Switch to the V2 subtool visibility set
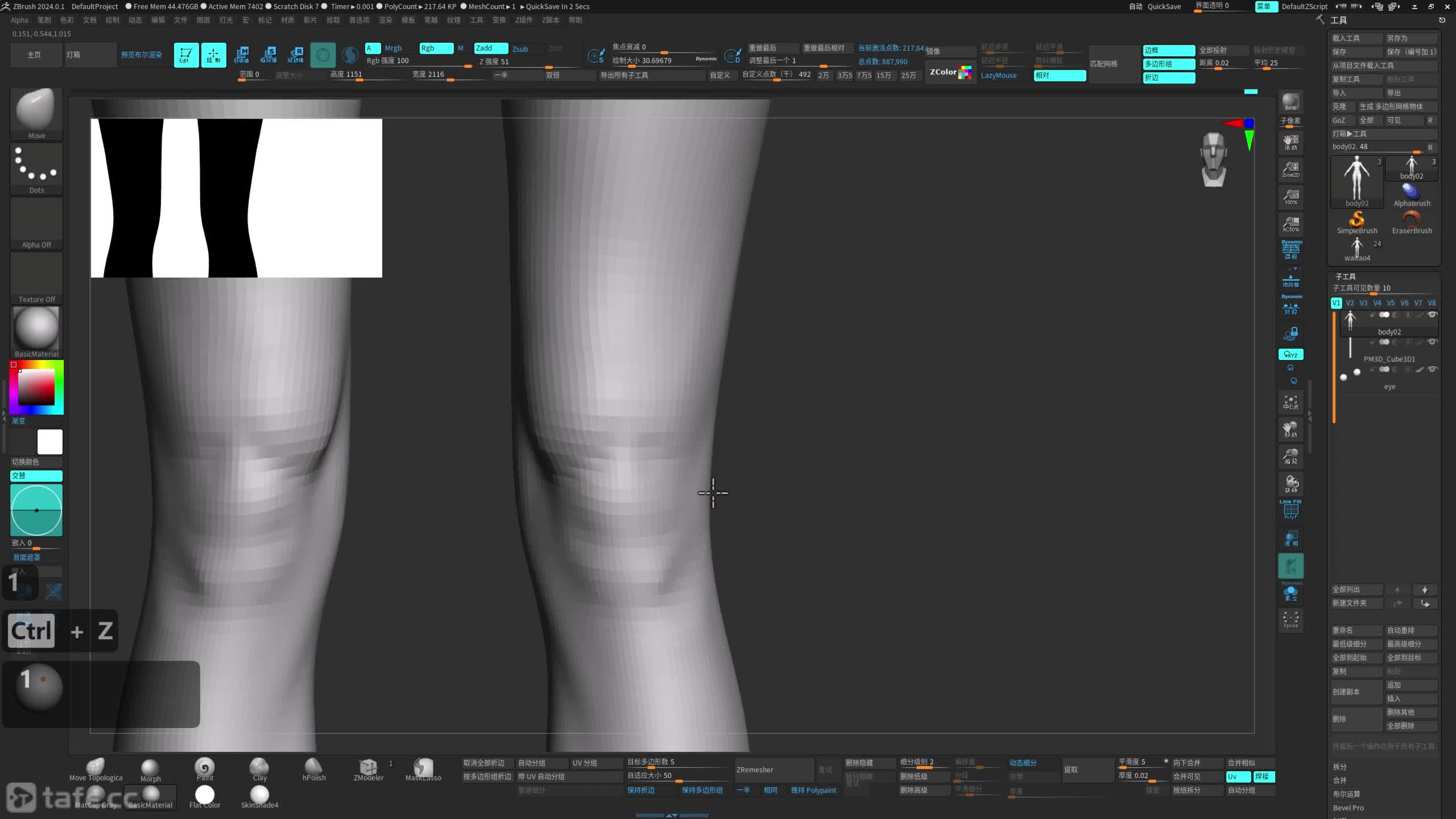Screen dimensions: 1456x819 click(1350, 303)
